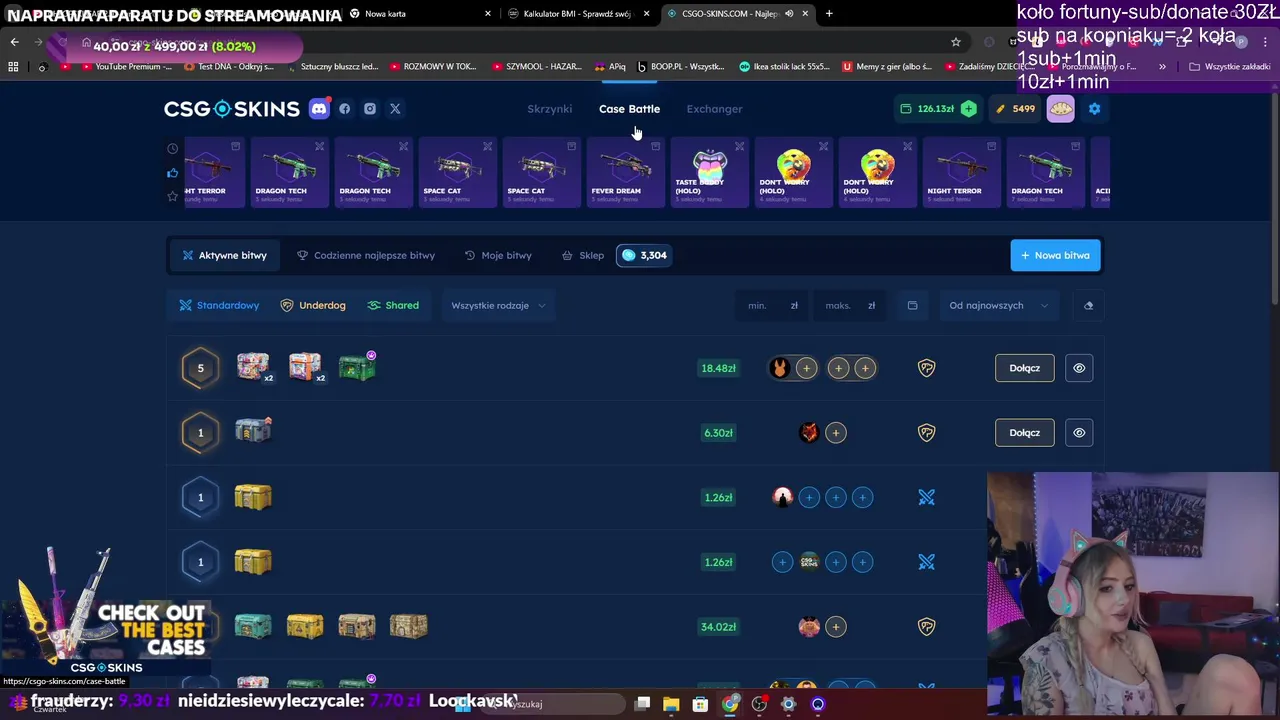Switch to Kalkulator BMI browser tab

[x=577, y=14]
